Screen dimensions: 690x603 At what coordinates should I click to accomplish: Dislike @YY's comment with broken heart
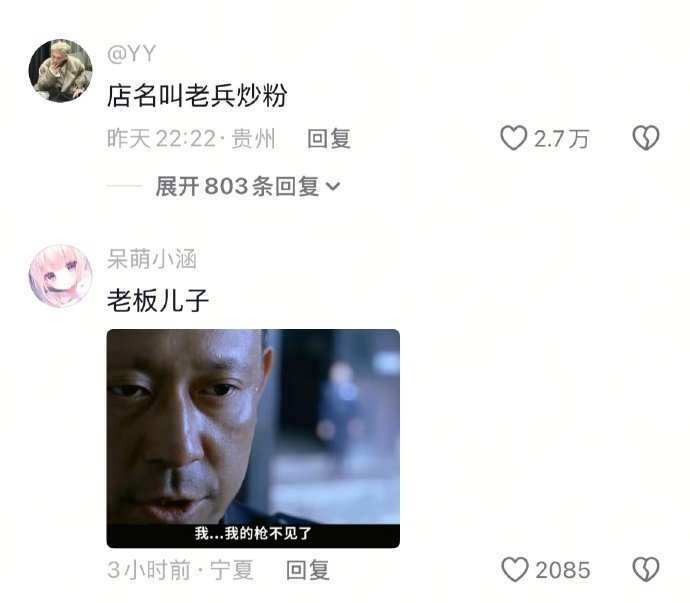[646, 138]
